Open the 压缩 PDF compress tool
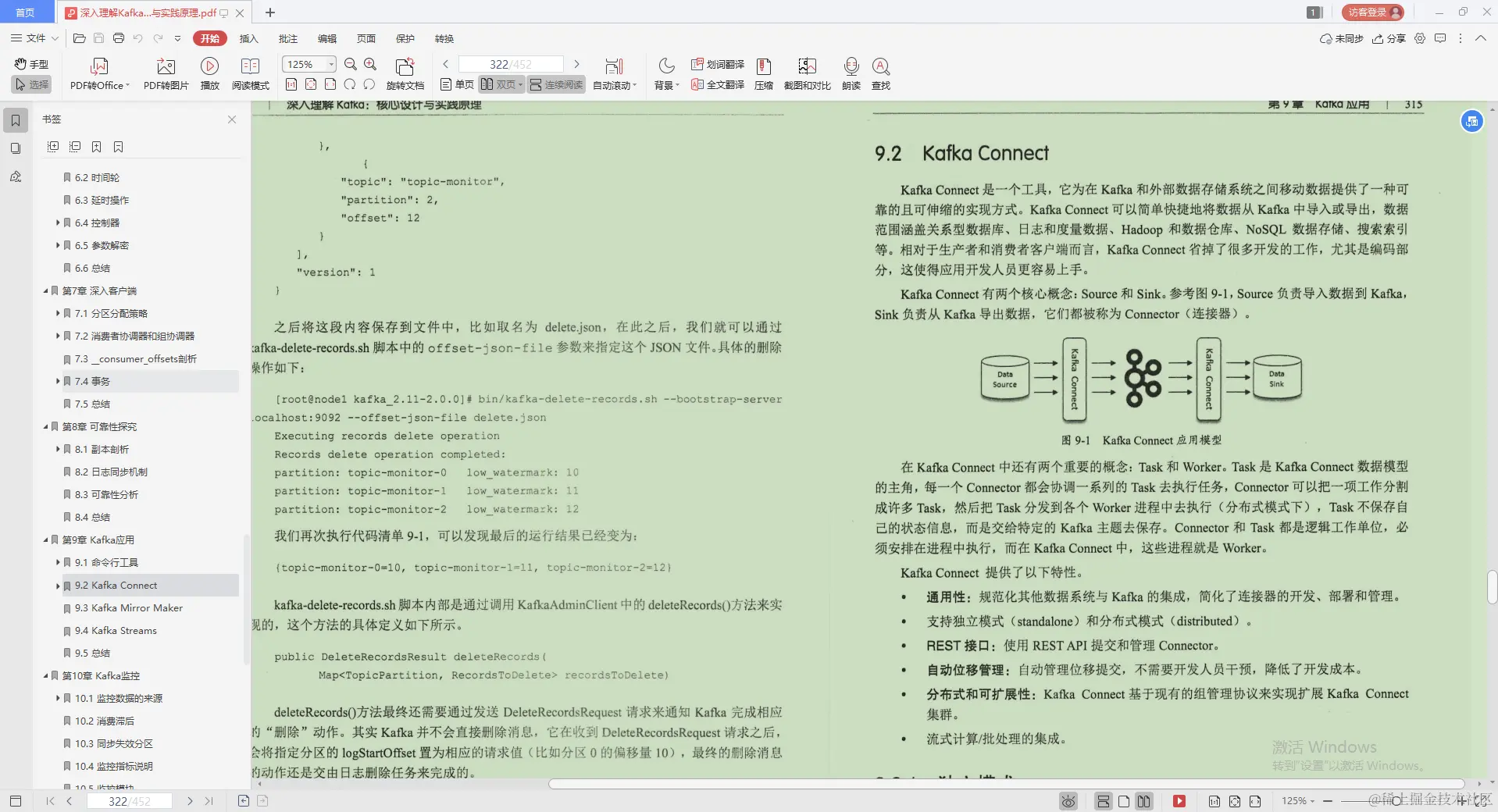This screenshot has height=812, width=1498. pos(764,73)
